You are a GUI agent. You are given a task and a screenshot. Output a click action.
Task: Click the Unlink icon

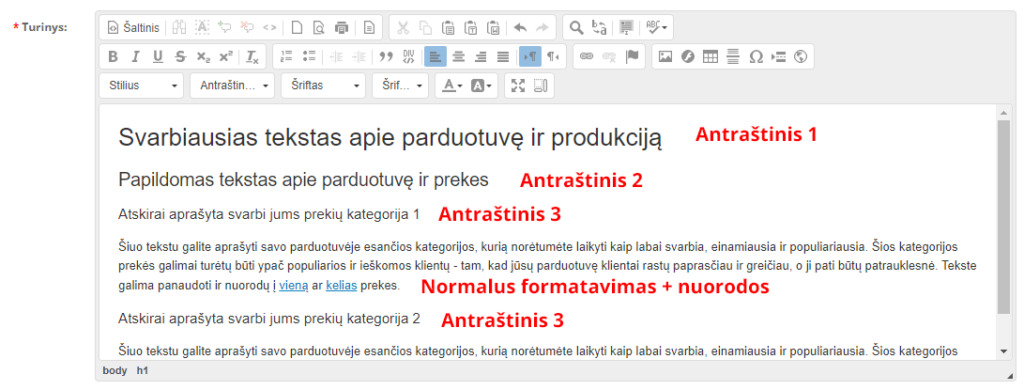(x=609, y=57)
